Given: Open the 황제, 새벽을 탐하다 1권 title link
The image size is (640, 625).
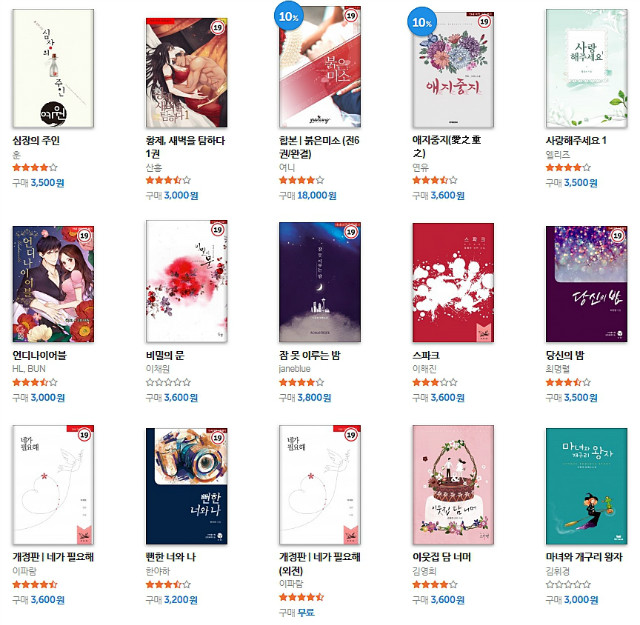Looking at the screenshot, I should (185, 147).
